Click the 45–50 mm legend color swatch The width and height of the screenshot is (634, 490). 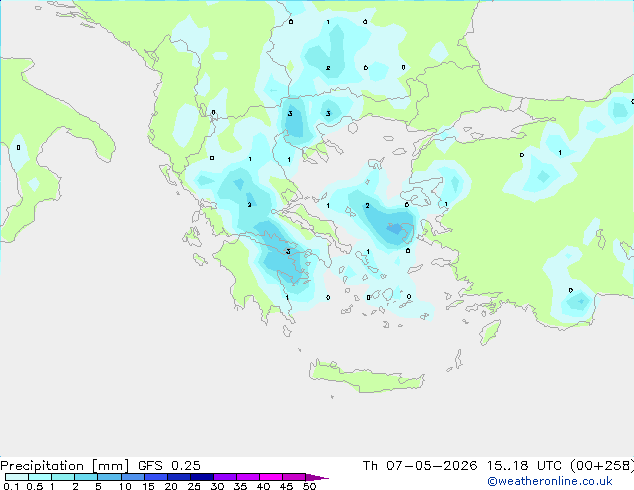pyautogui.click(x=294, y=477)
